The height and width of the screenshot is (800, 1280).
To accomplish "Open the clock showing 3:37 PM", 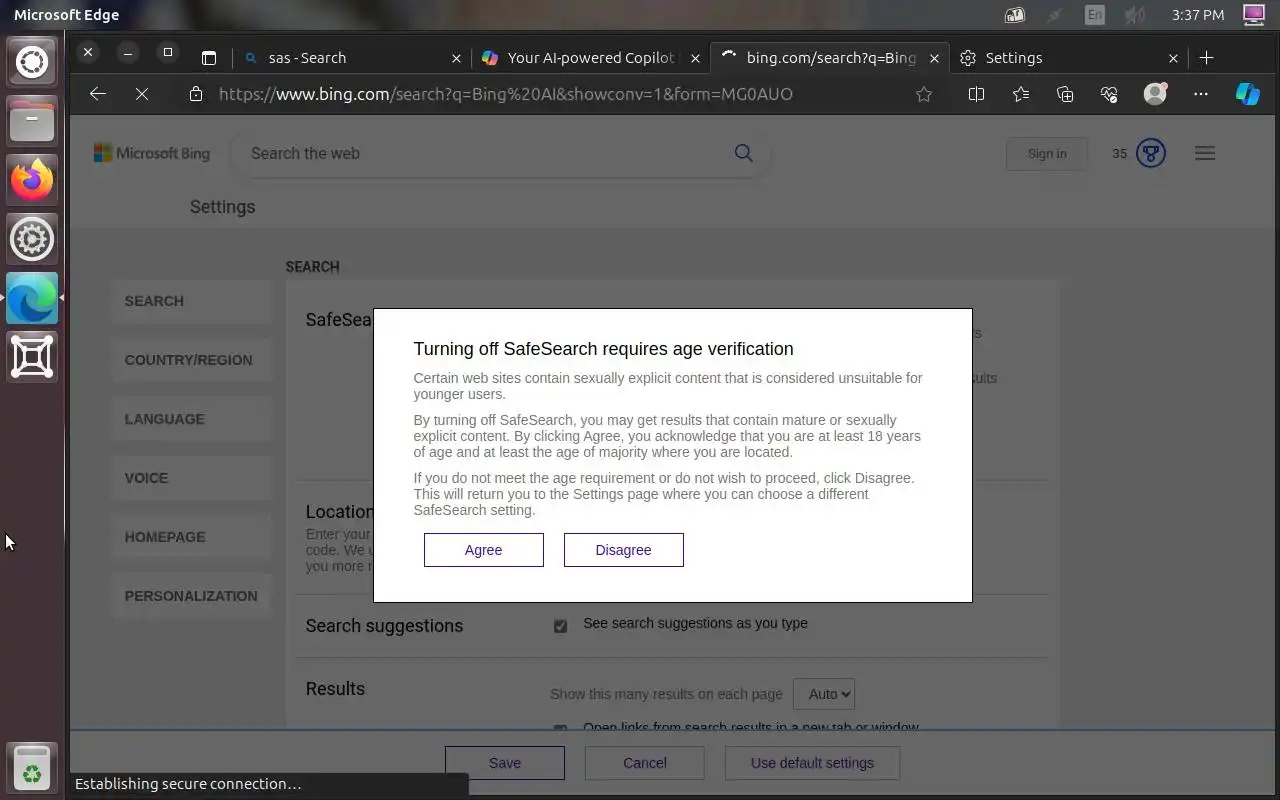I will click(x=1198, y=15).
